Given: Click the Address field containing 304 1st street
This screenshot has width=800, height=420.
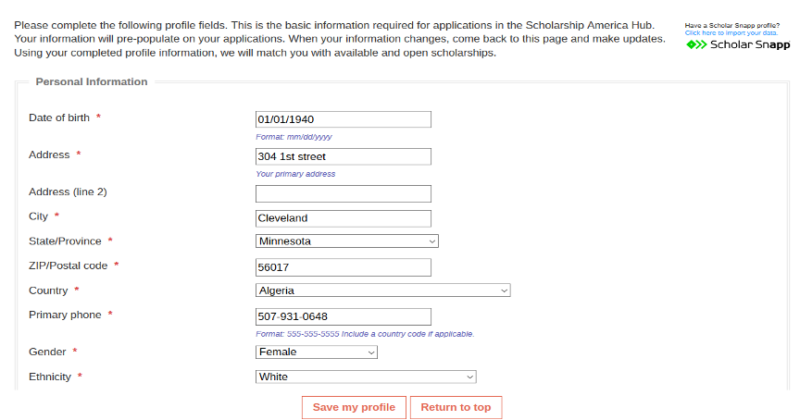Looking at the screenshot, I should [x=343, y=157].
